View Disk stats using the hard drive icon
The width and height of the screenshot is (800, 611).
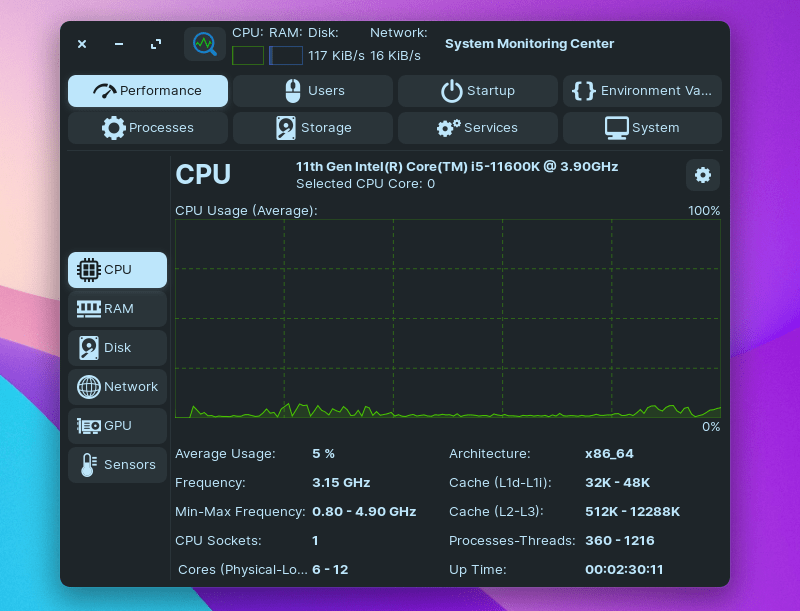click(x=91, y=347)
